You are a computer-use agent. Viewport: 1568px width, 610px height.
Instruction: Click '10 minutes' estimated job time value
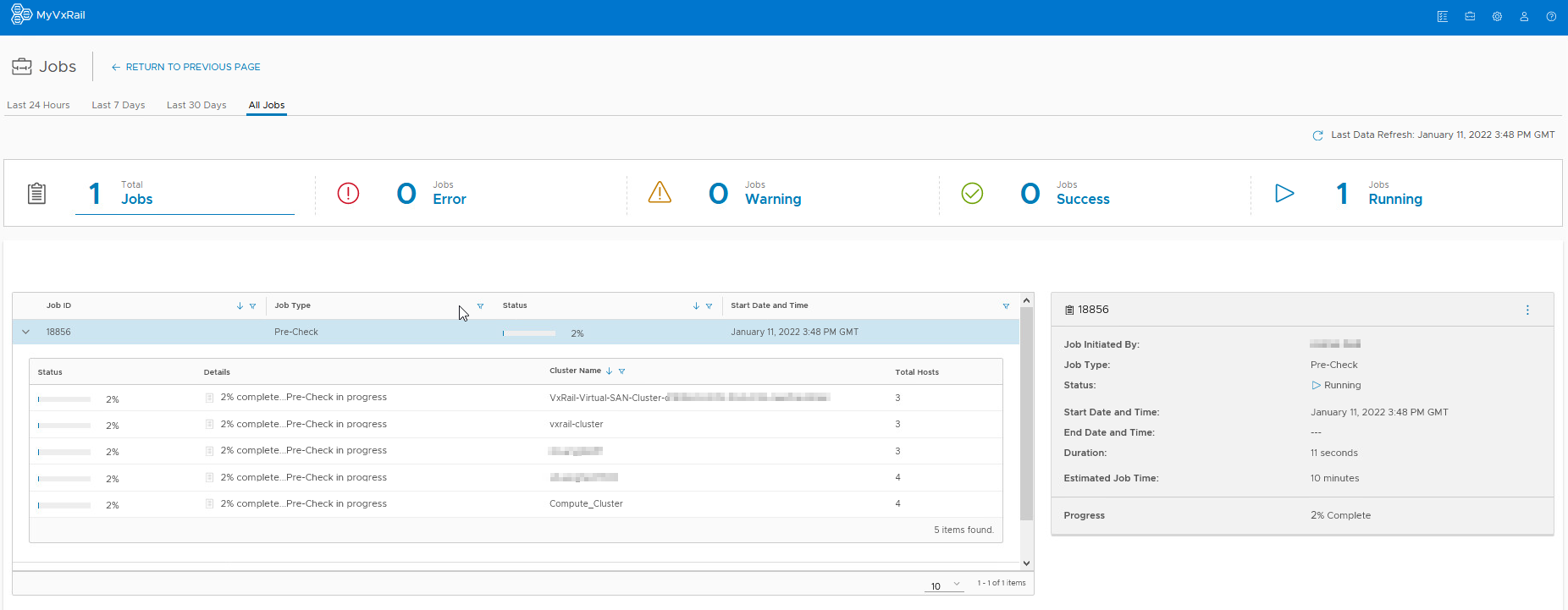1335,479
